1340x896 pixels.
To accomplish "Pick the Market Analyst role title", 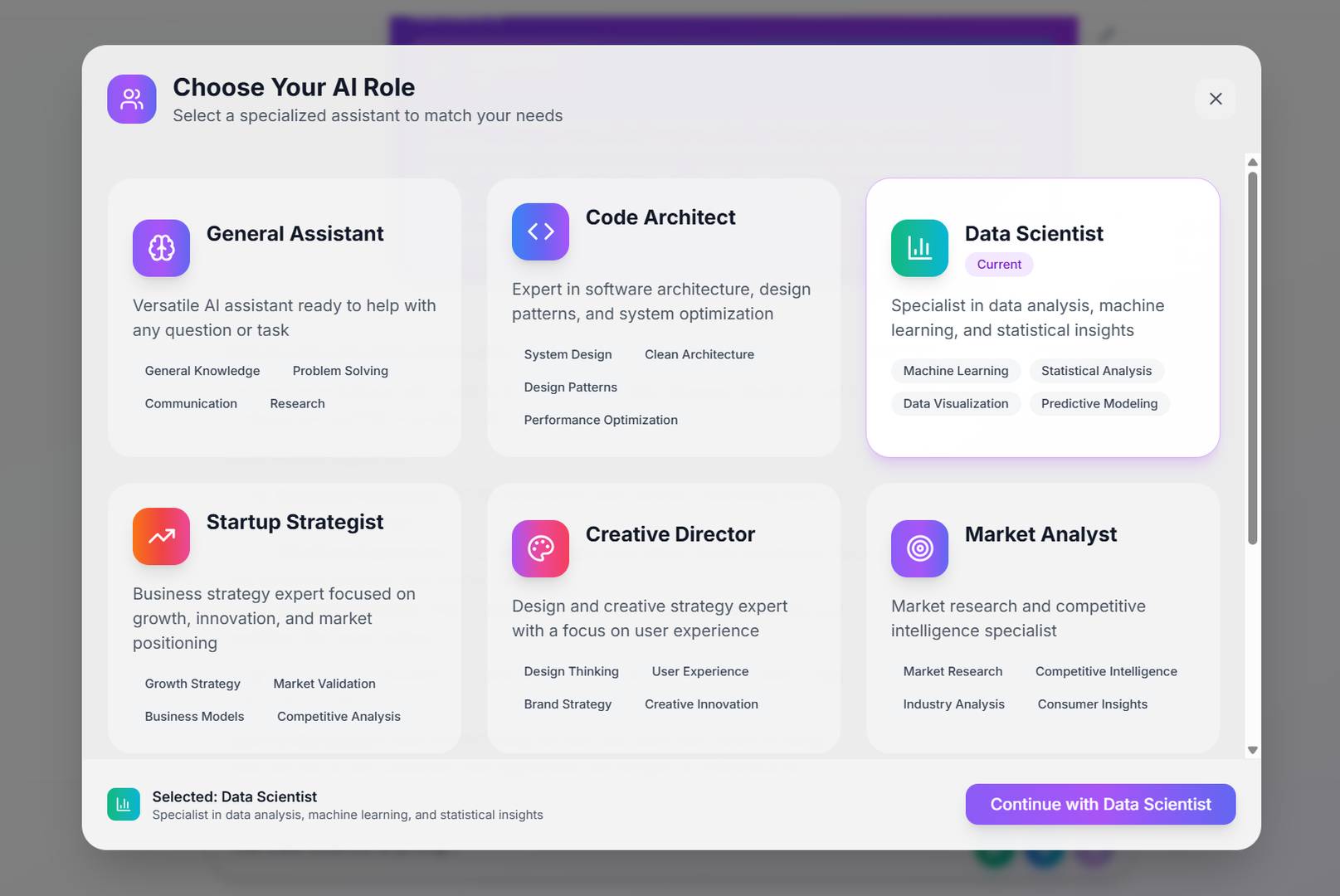I will [x=1040, y=534].
